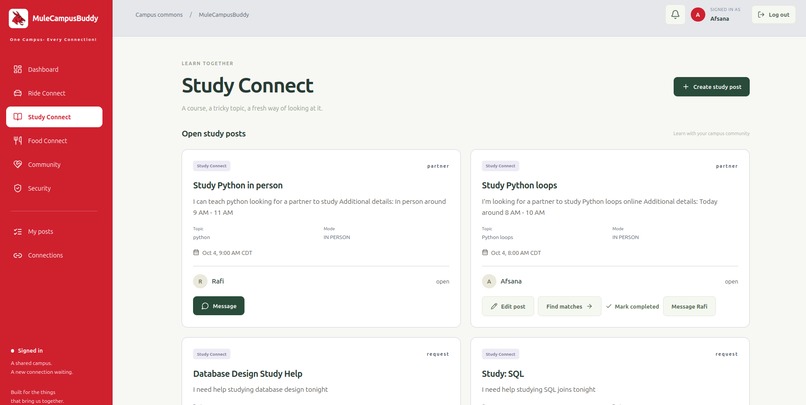Screen dimensions: 806x405
Task: Mark the Python loops post completed
Action: 632,306
